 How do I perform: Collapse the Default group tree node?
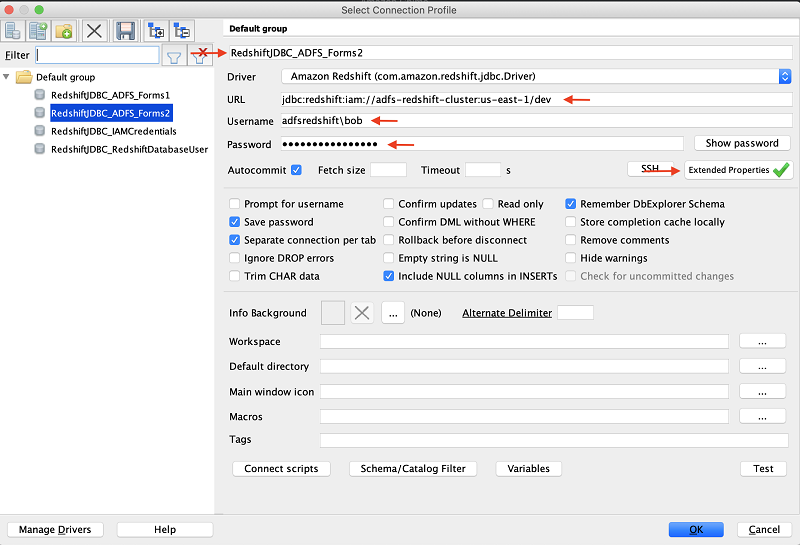(6, 77)
